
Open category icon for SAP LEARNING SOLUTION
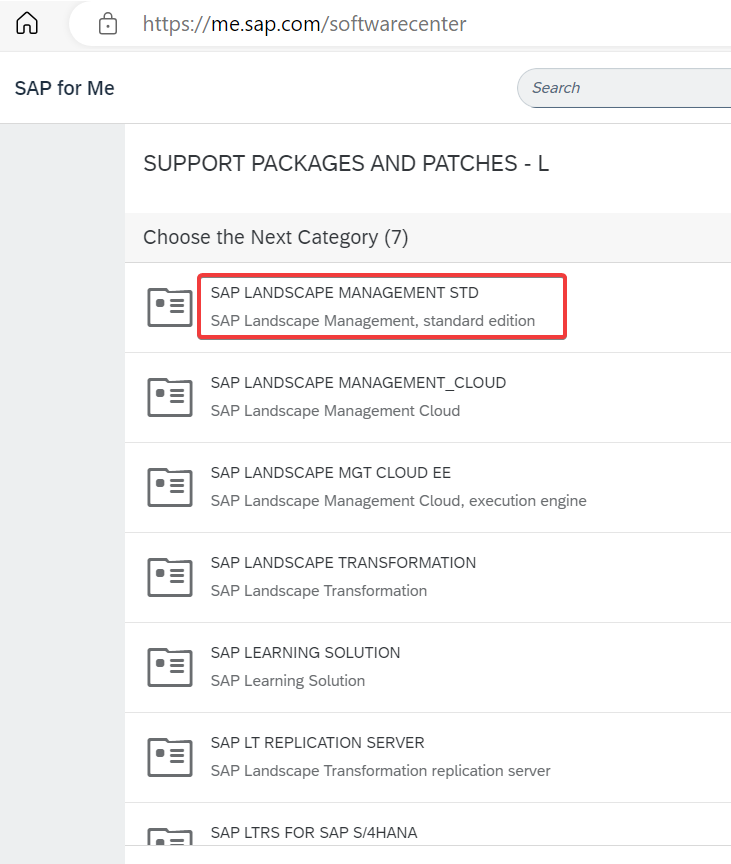pyautogui.click(x=170, y=667)
